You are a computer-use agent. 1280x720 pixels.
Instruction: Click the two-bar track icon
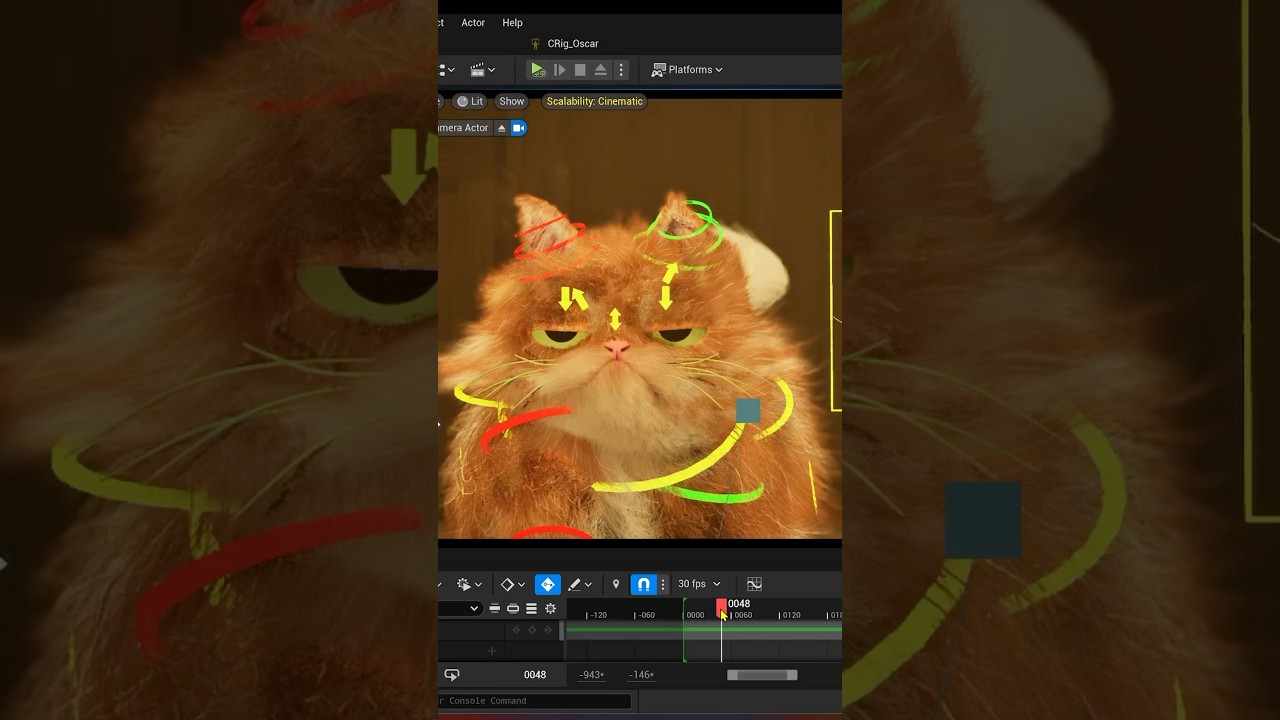click(x=494, y=608)
